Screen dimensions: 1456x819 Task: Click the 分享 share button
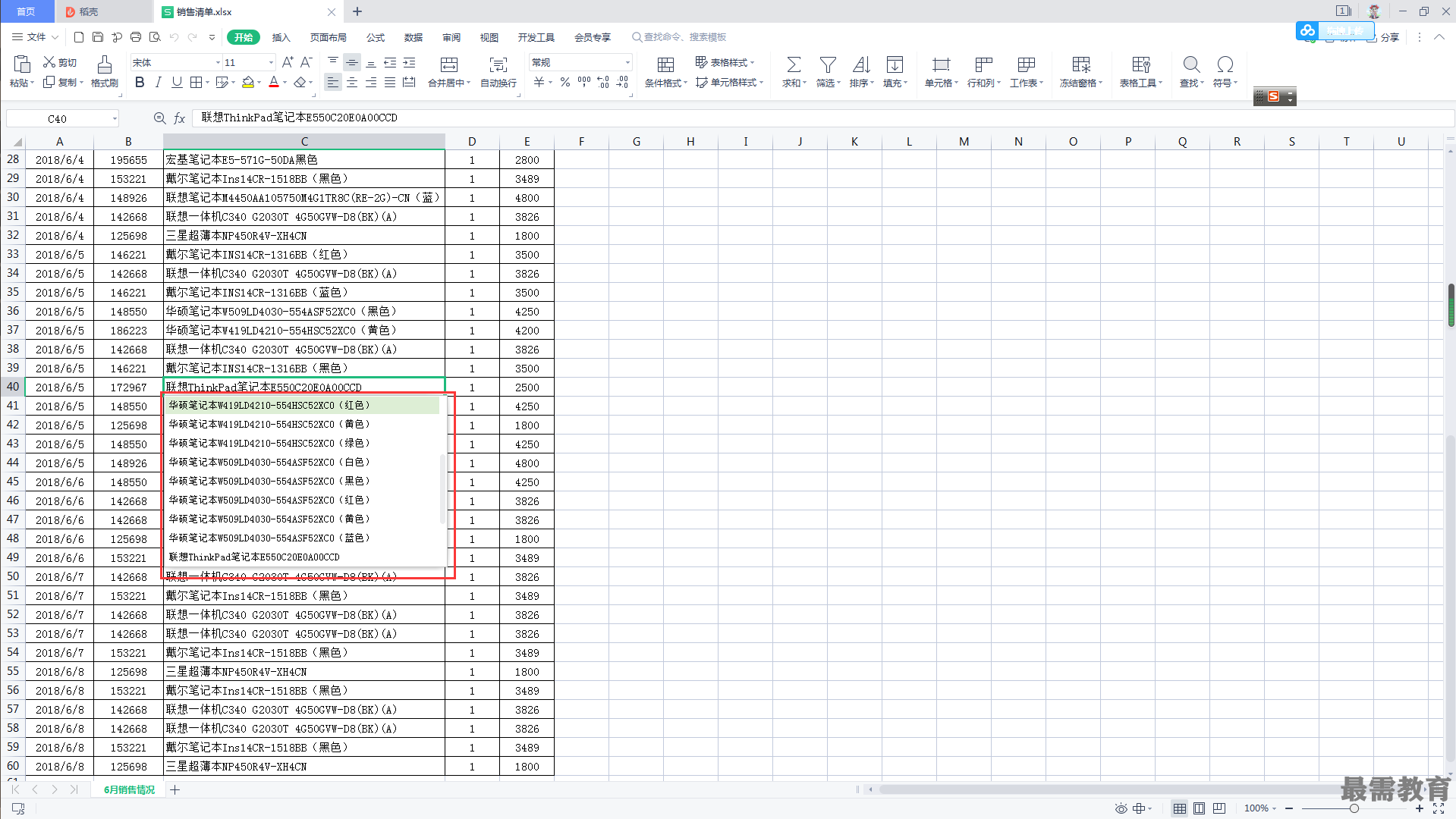click(x=1383, y=37)
